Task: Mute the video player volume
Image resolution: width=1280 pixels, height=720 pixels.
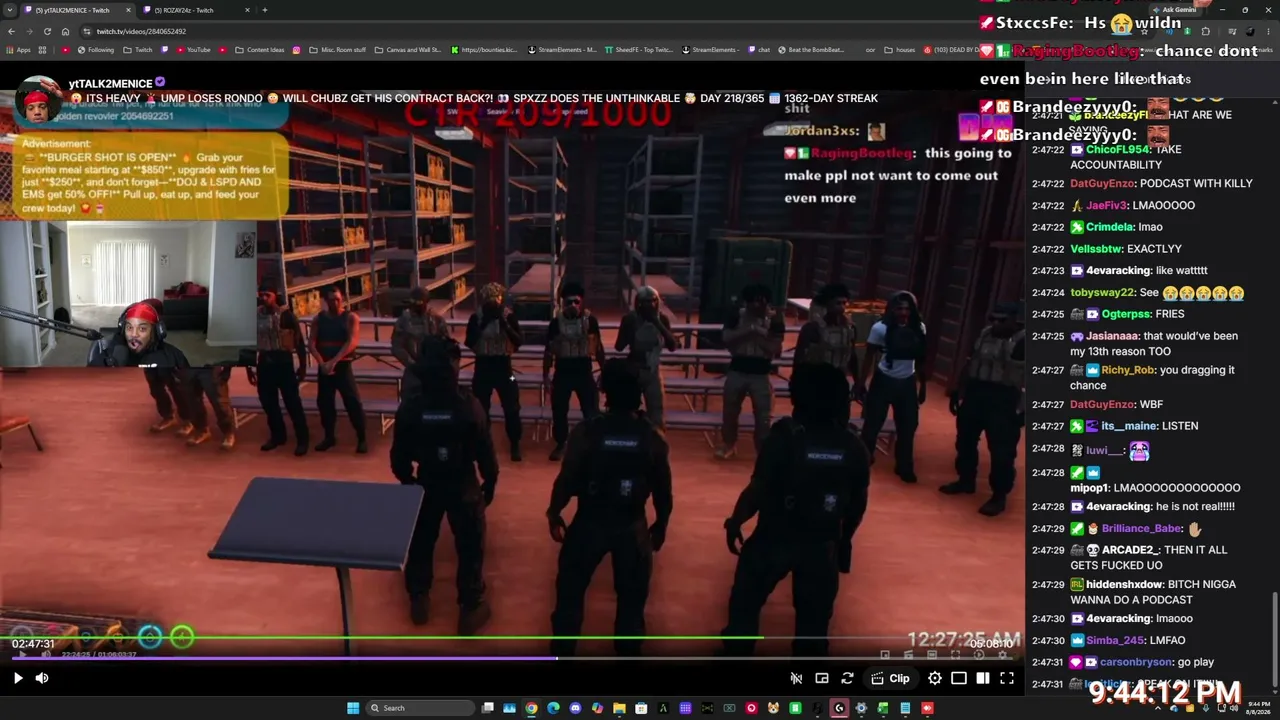Action: click(x=42, y=678)
